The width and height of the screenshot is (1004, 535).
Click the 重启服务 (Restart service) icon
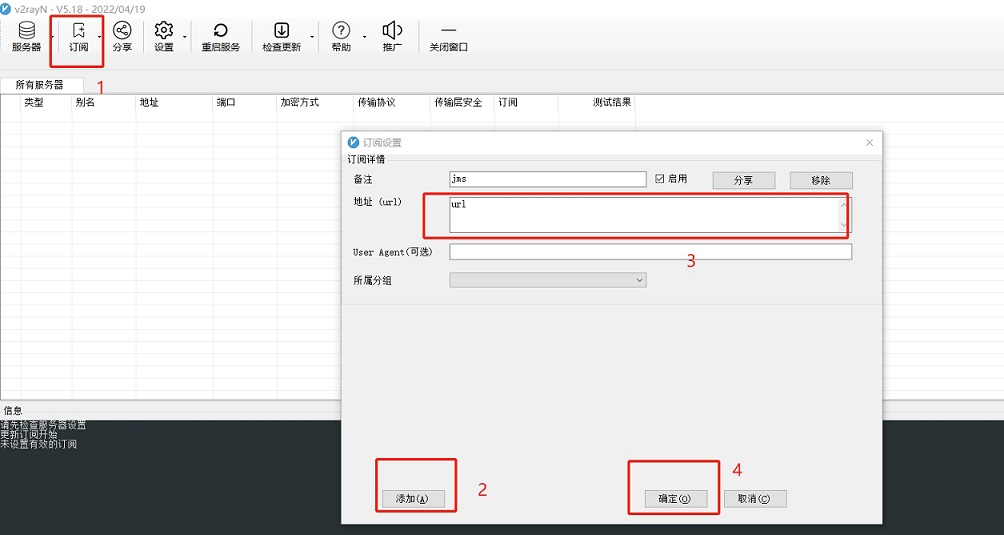click(220, 37)
